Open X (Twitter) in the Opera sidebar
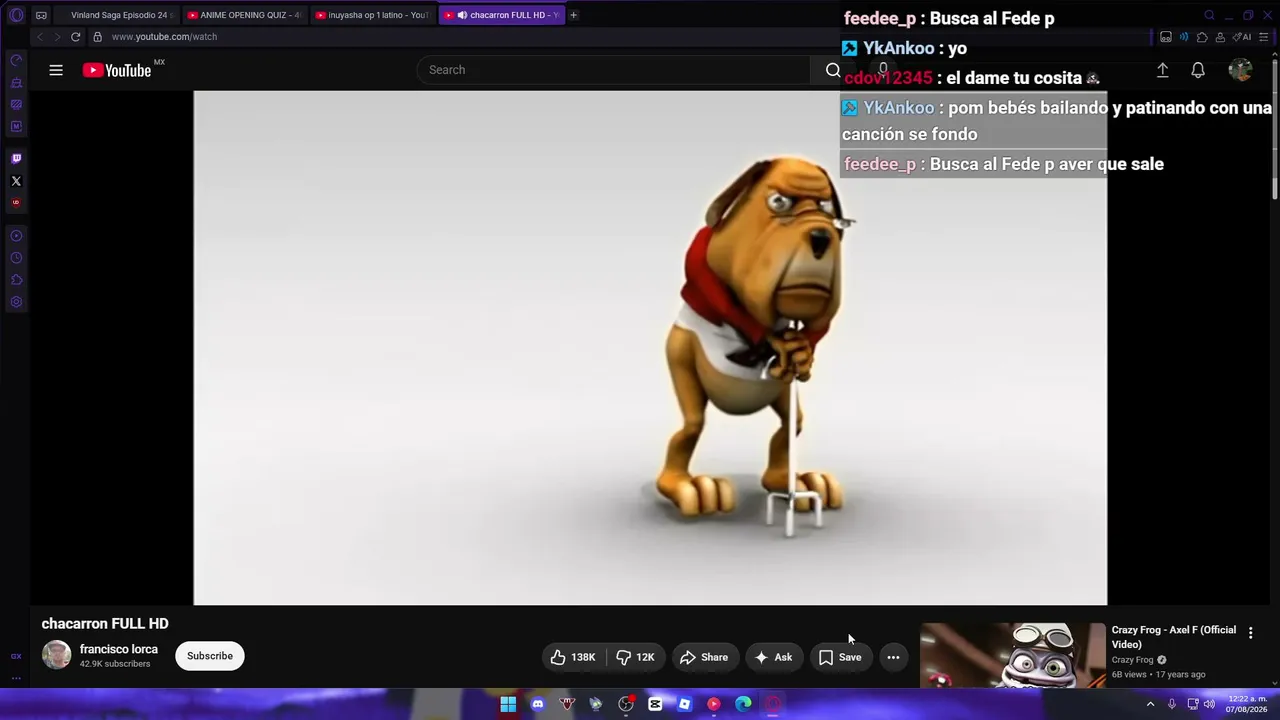Viewport: 1280px width, 720px height. [16, 181]
